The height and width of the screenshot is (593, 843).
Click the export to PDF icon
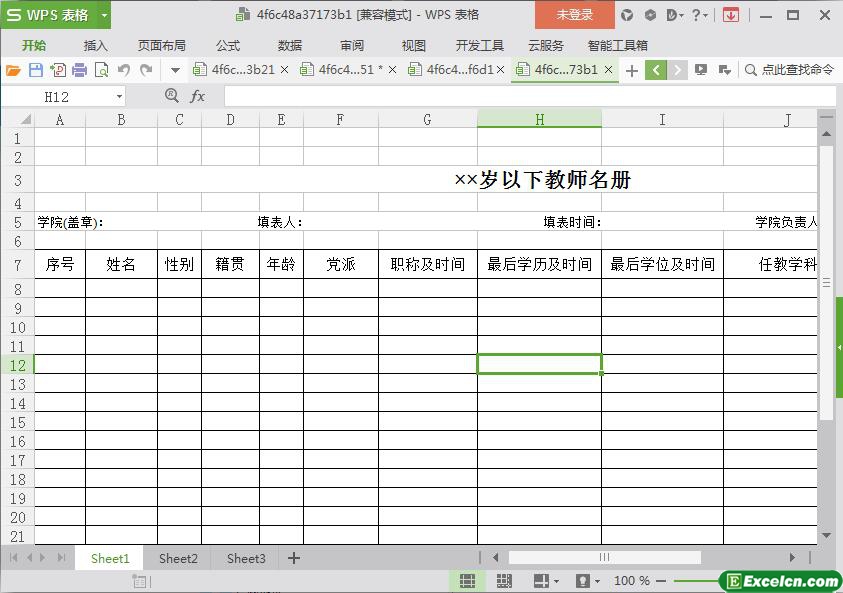point(58,70)
